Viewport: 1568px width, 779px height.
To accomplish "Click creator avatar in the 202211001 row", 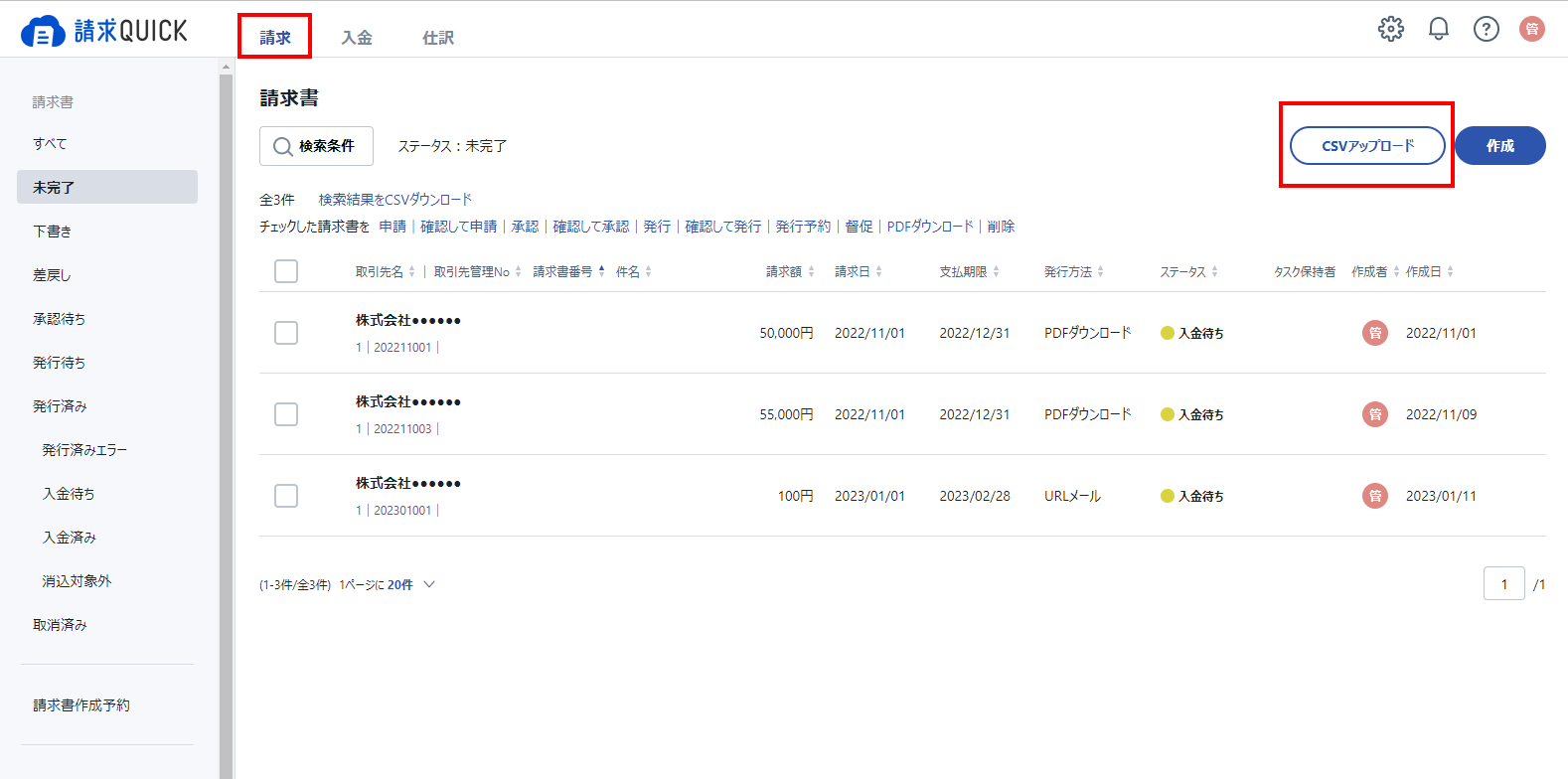I will click(1375, 333).
